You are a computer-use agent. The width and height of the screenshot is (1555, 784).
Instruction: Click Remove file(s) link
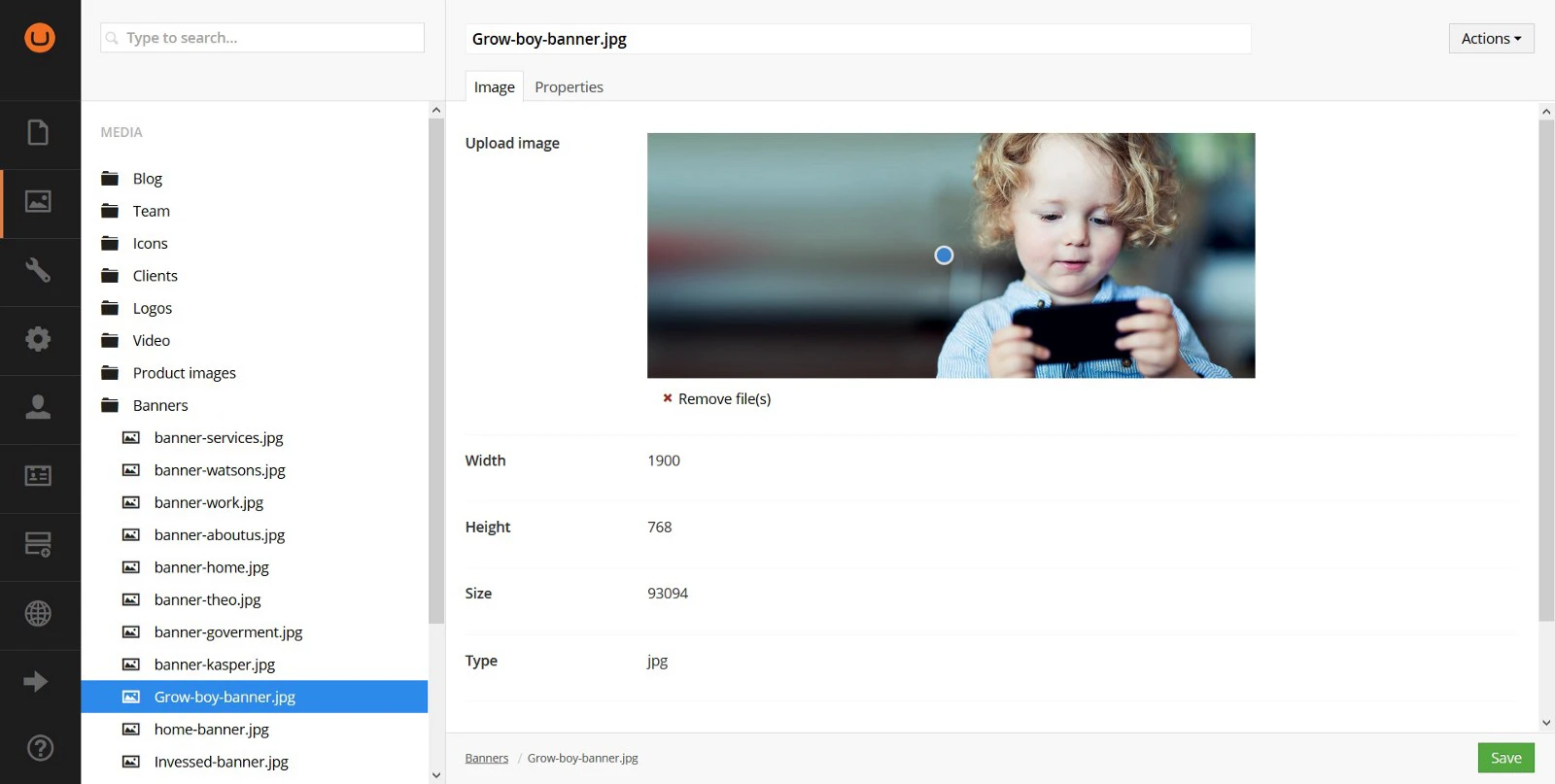pyautogui.click(x=723, y=399)
